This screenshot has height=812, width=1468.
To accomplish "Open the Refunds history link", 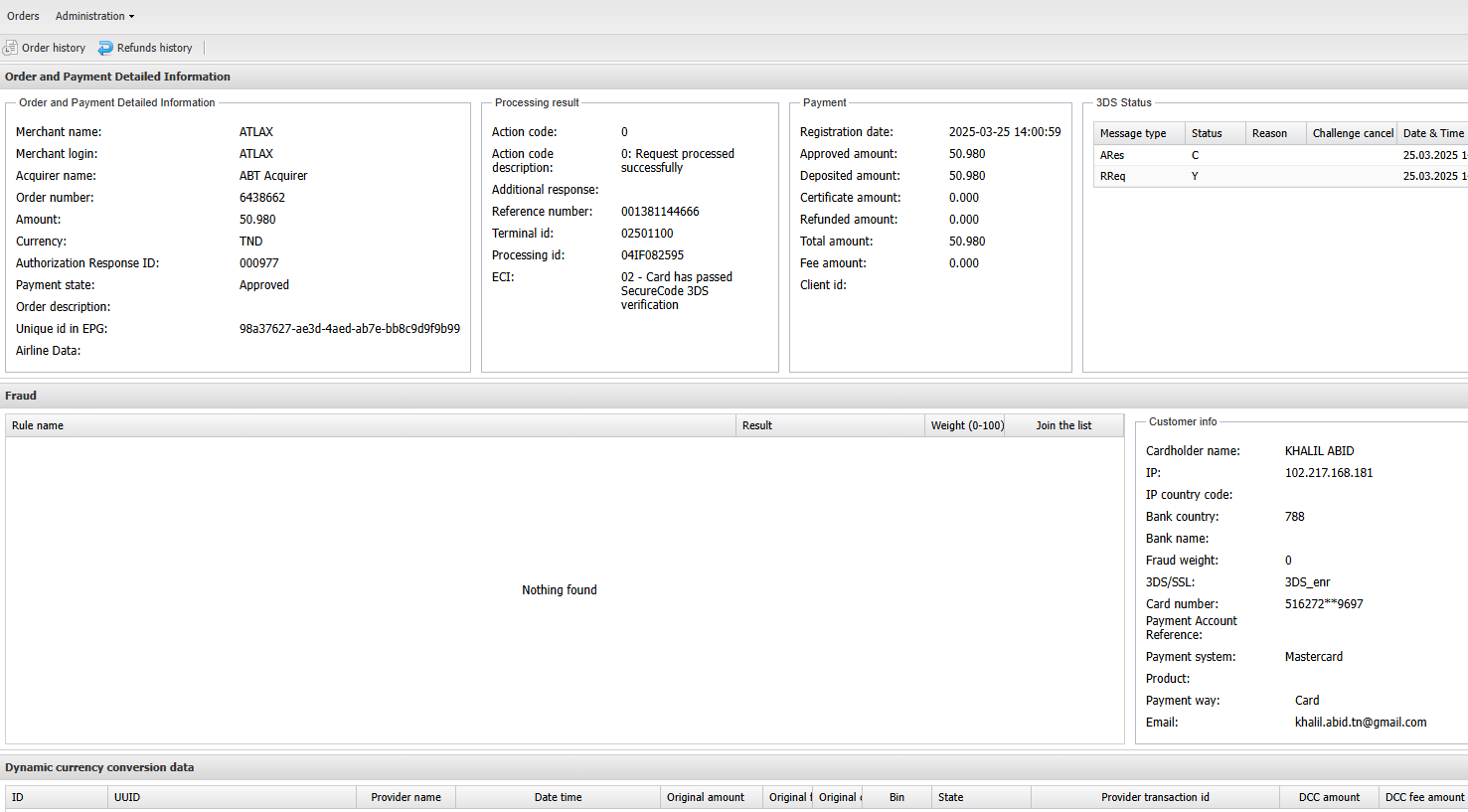I will point(154,48).
